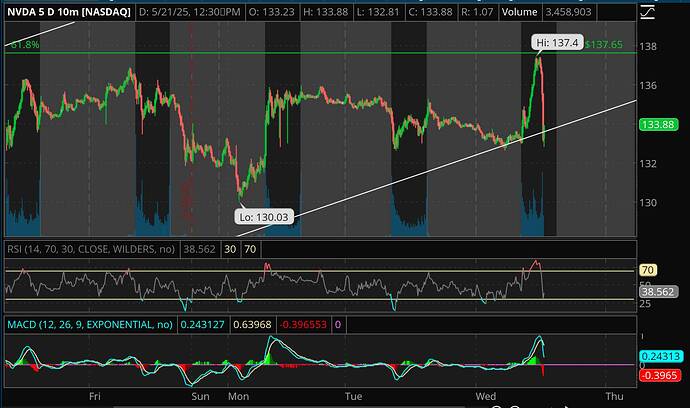
Task: Click the Mon label on time axis
Action: (x=239, y=397)
